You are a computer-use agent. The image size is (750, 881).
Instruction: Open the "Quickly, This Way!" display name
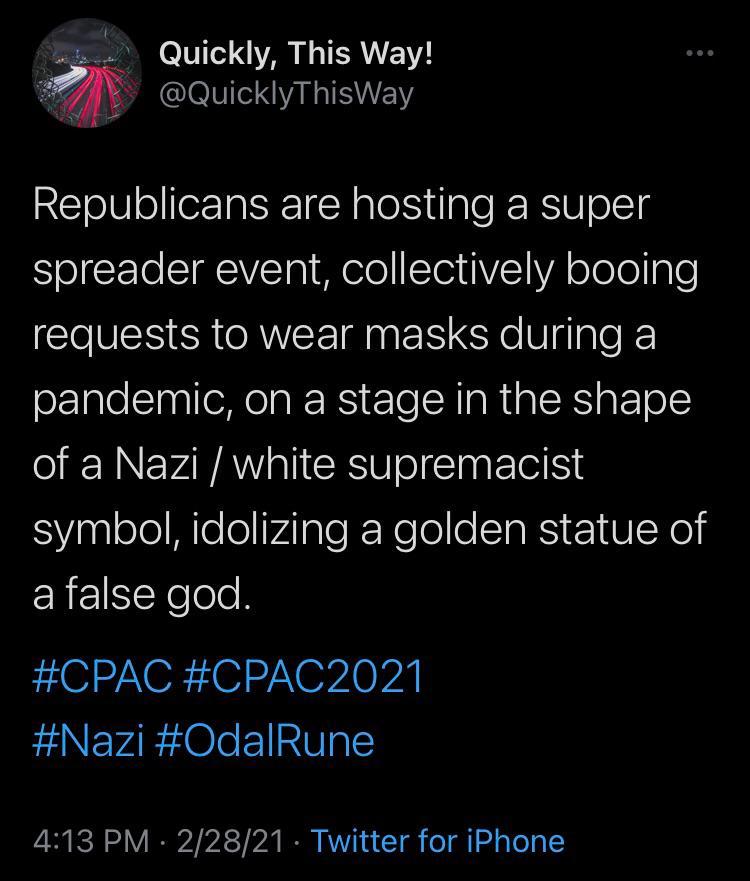(x=296, y=54)
